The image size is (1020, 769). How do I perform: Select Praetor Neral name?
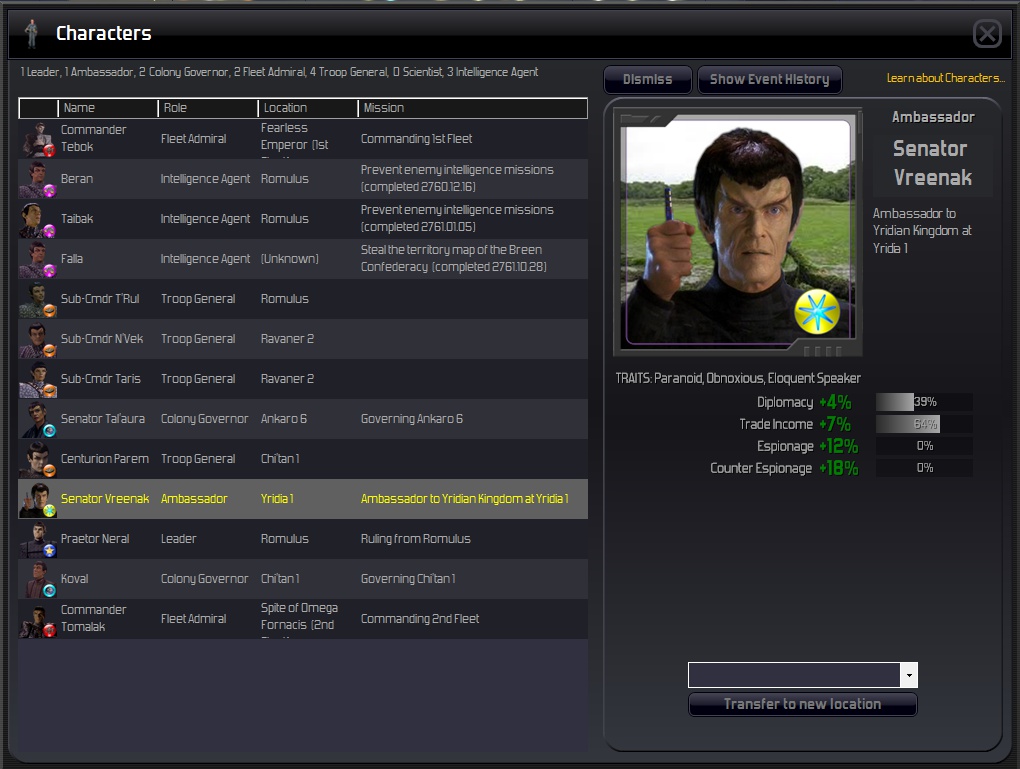95,539
